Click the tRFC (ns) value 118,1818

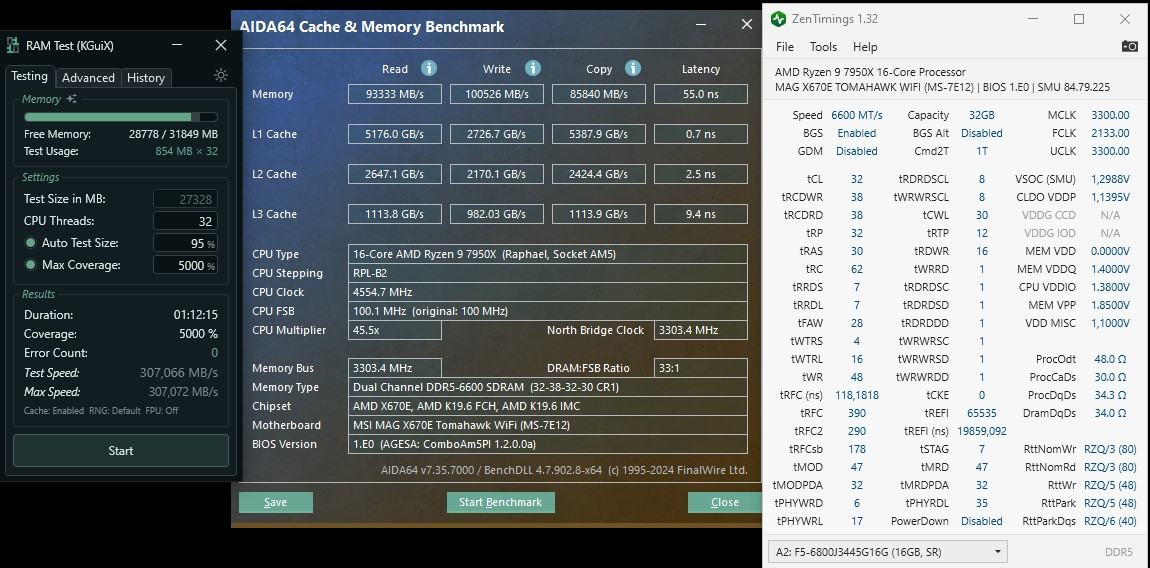[857, 395]
